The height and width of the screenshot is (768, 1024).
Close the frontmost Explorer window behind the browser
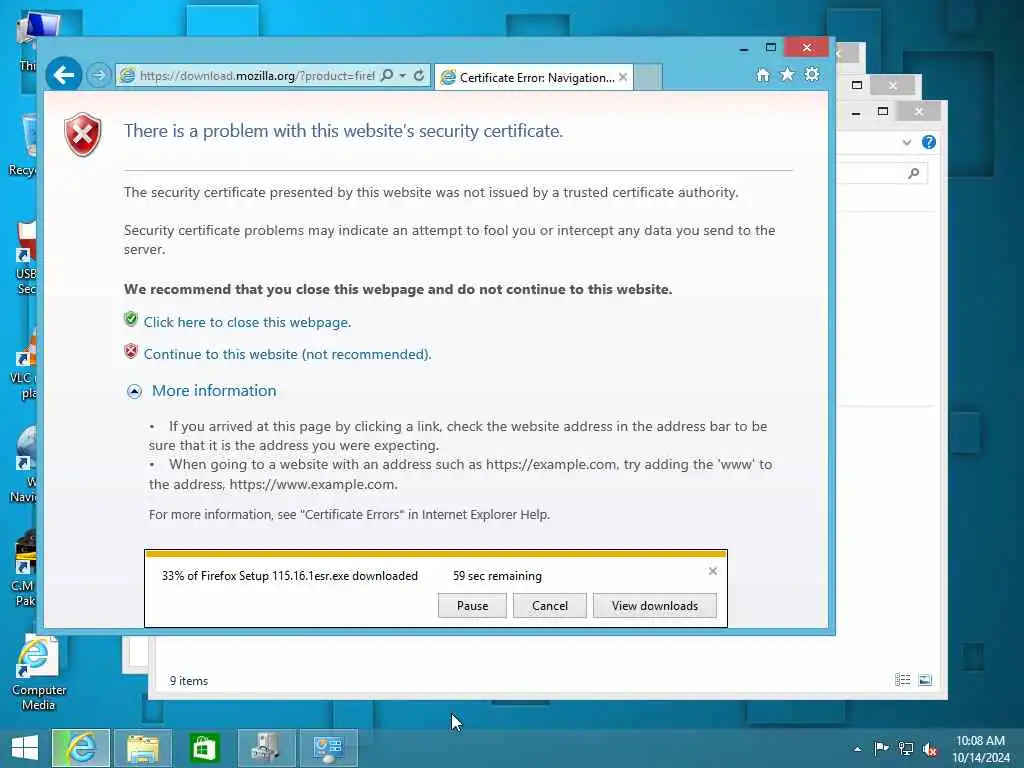coord(919,112)
